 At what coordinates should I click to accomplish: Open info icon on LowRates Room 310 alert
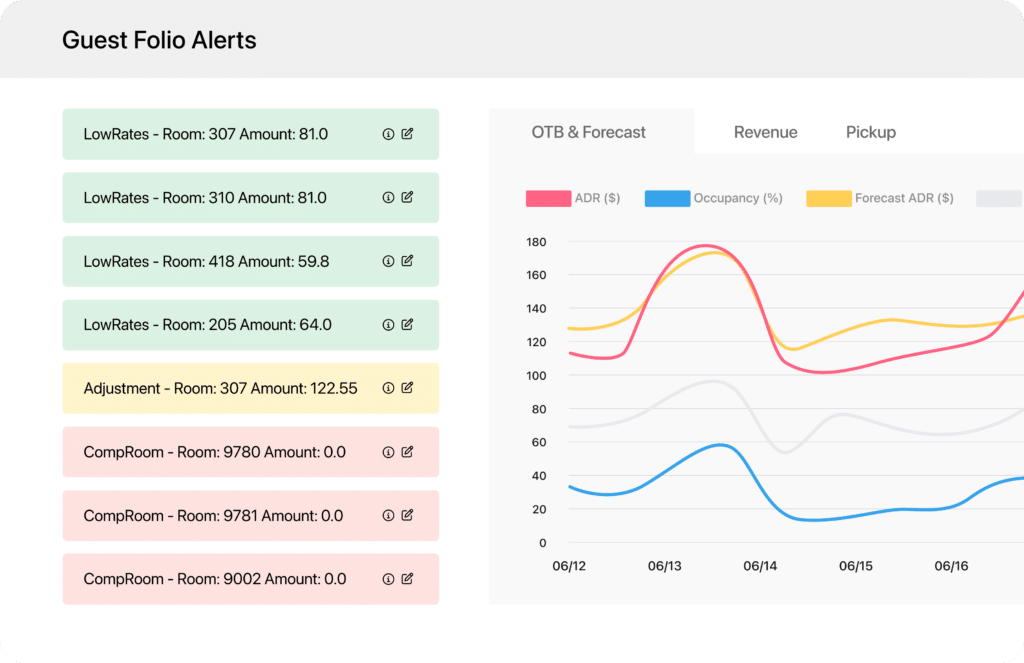(x=388, y=198)
